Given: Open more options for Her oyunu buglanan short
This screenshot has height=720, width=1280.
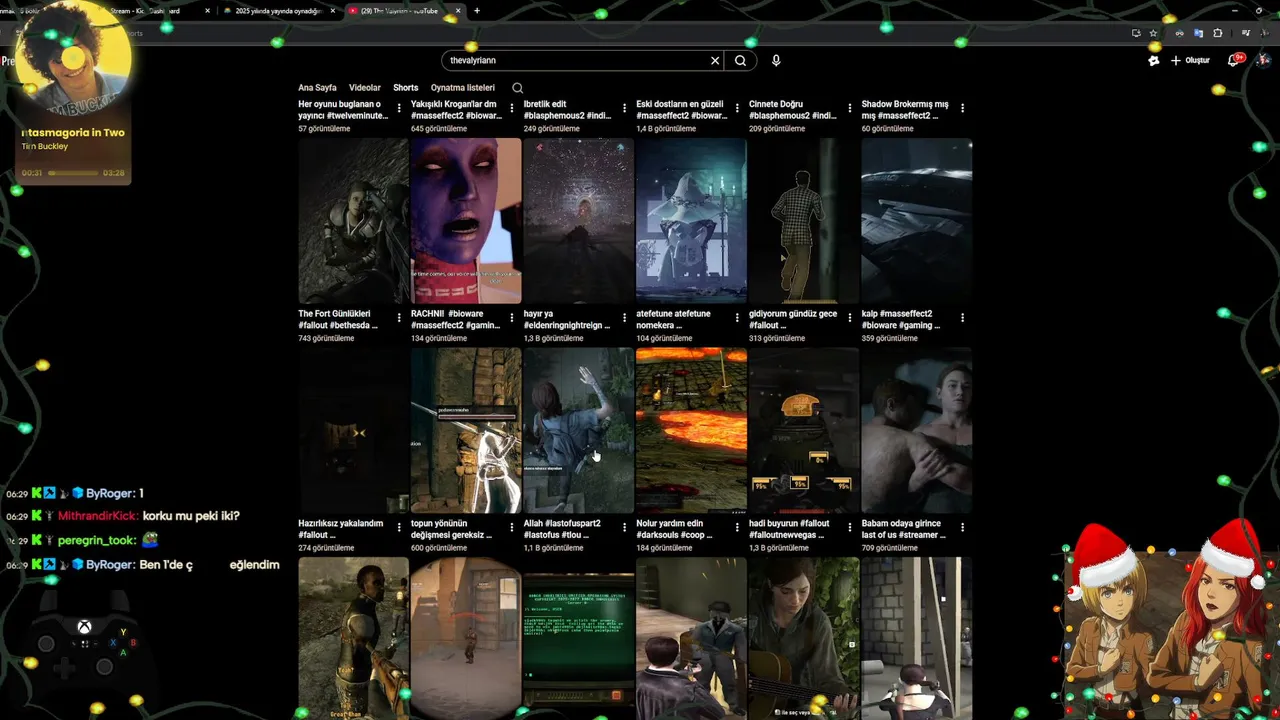Looking at the screenshot, I should point(399,108).
